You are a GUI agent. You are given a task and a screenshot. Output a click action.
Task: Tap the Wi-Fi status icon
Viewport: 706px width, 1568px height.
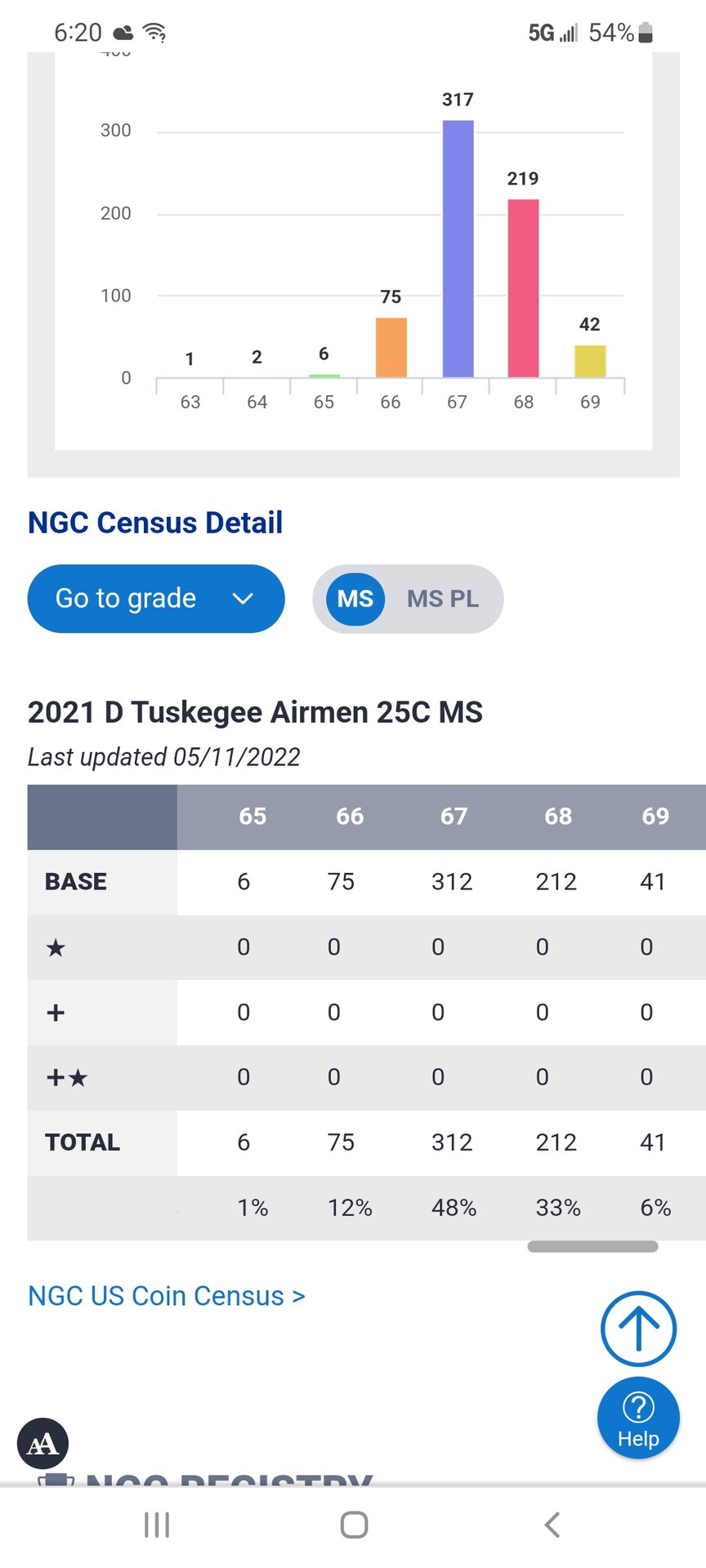(x=154, y=33)
